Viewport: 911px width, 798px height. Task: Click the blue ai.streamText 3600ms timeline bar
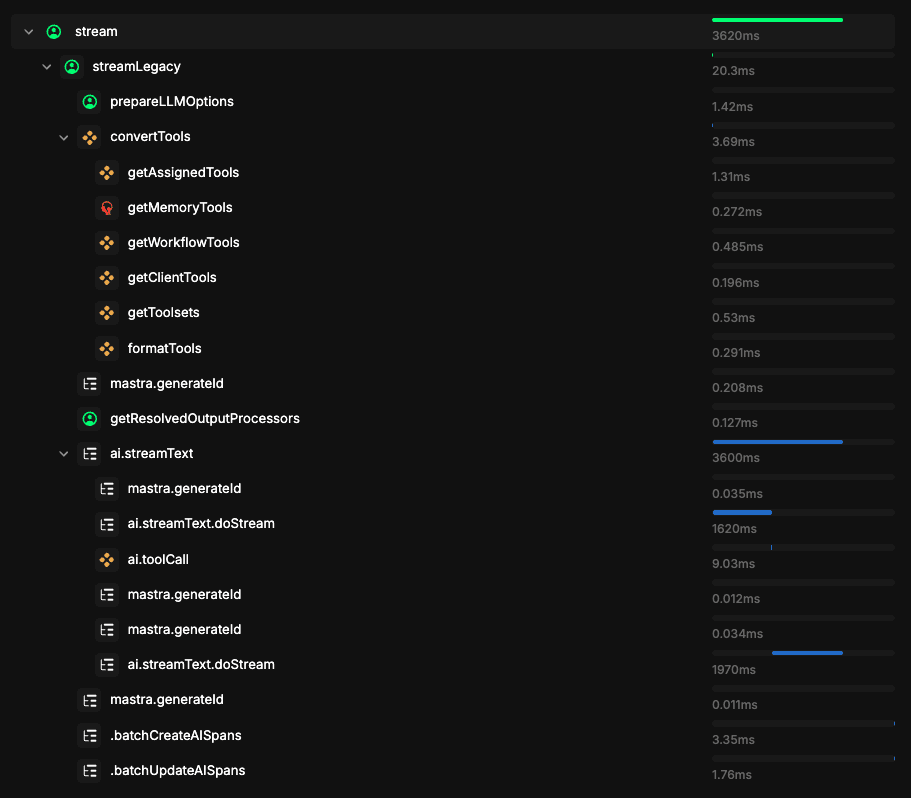pos(777,442)
